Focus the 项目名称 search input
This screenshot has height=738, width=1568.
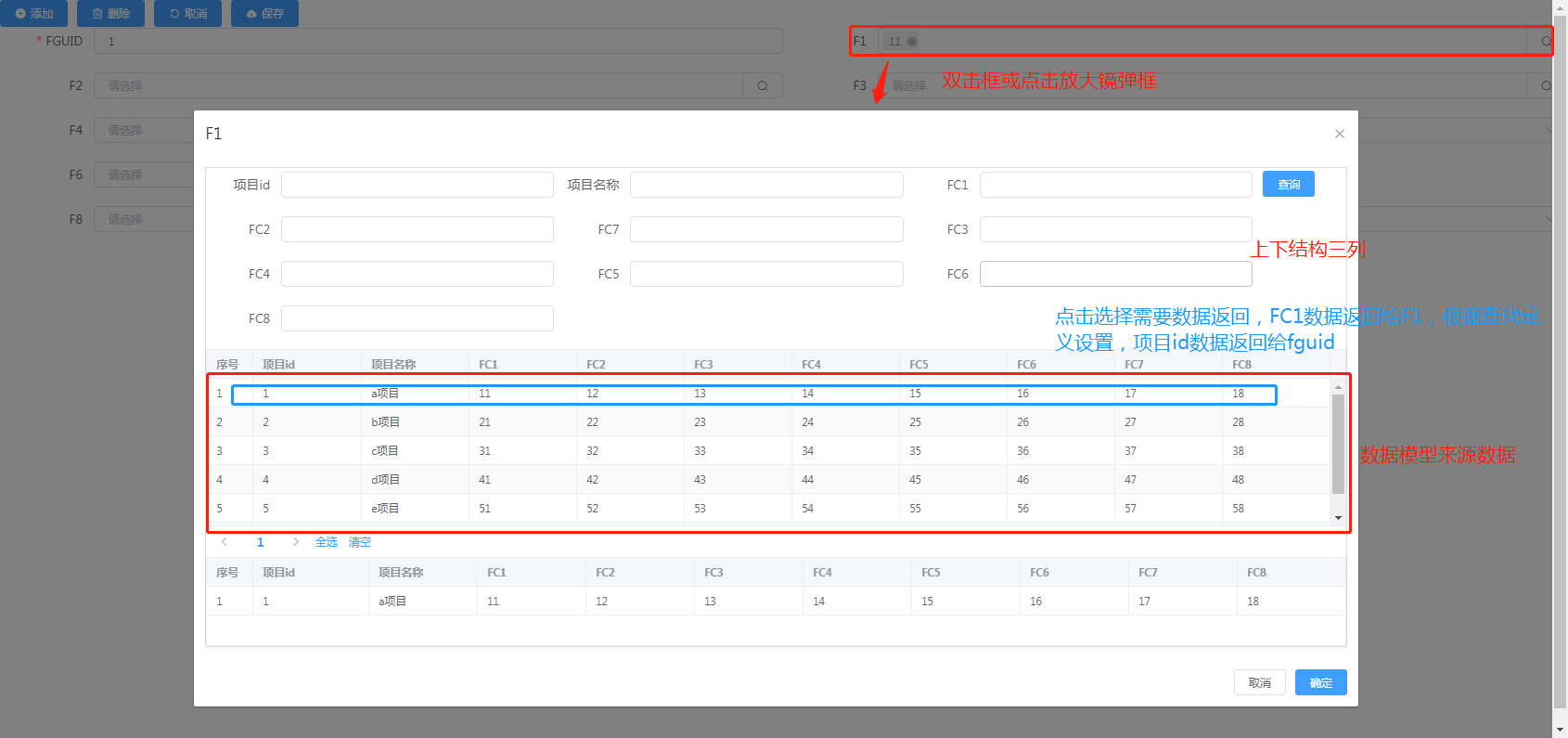point(765,185)
